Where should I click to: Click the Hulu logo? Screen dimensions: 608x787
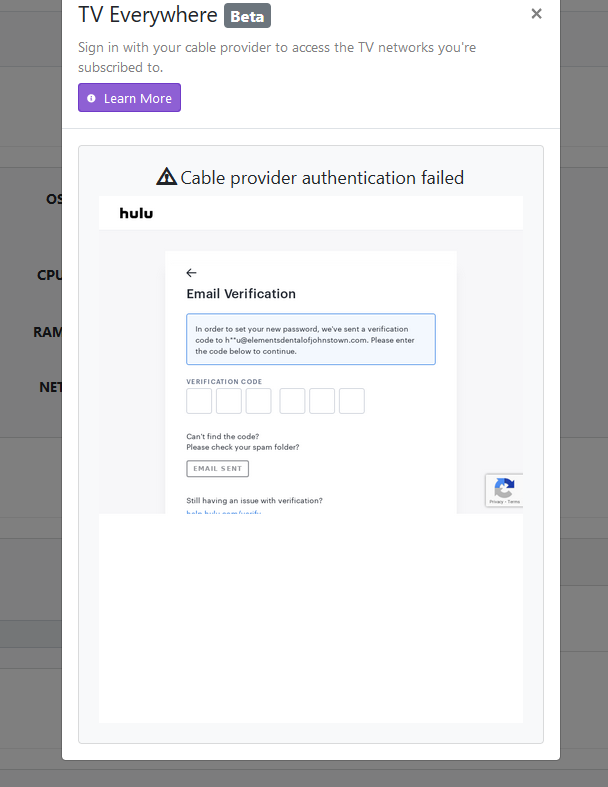pyautogui.click(x=136, y=213)
